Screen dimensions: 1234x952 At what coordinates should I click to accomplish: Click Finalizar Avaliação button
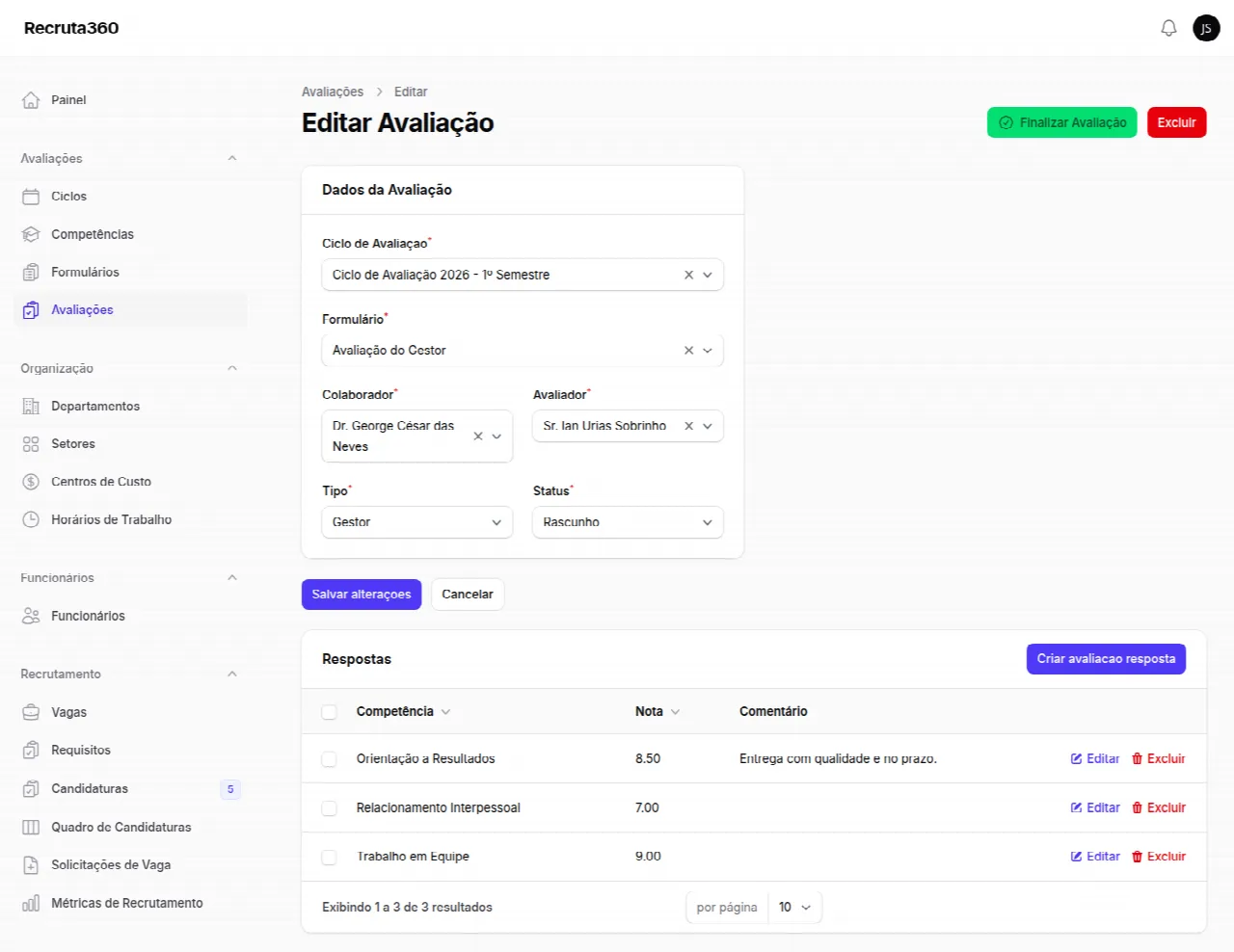click(1062, 122)
